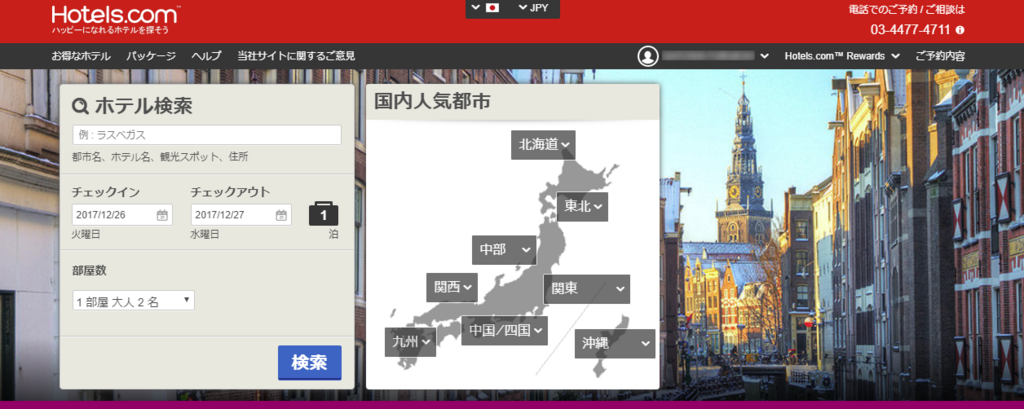Open the パッケージ menu item

[151, 56]
